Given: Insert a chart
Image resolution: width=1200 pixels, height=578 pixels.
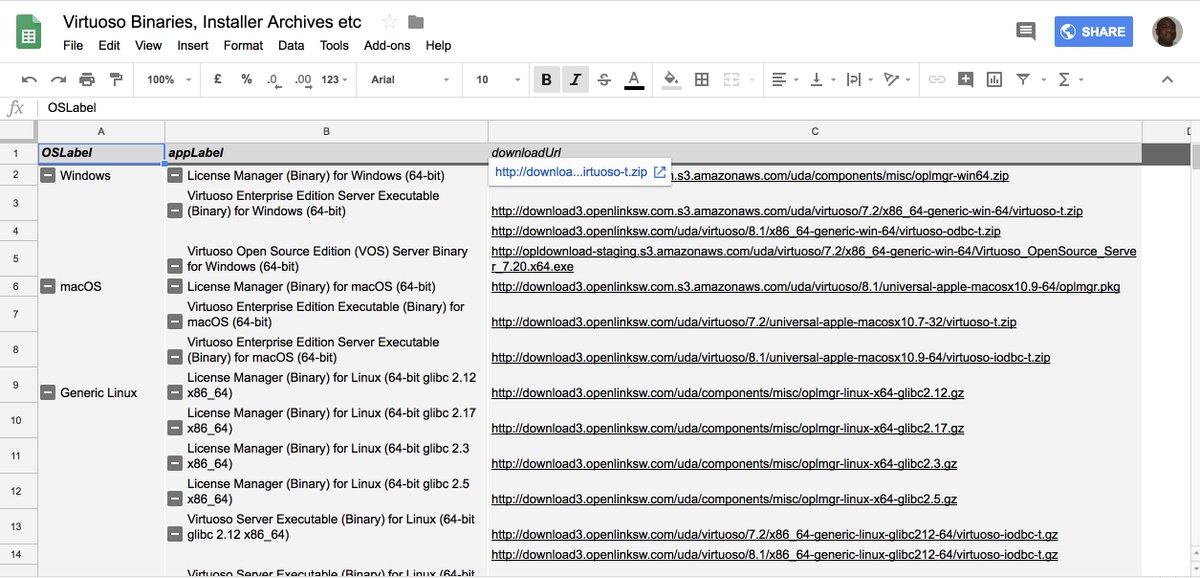Looking at the screenshot, I should click(x=994, y=80).
